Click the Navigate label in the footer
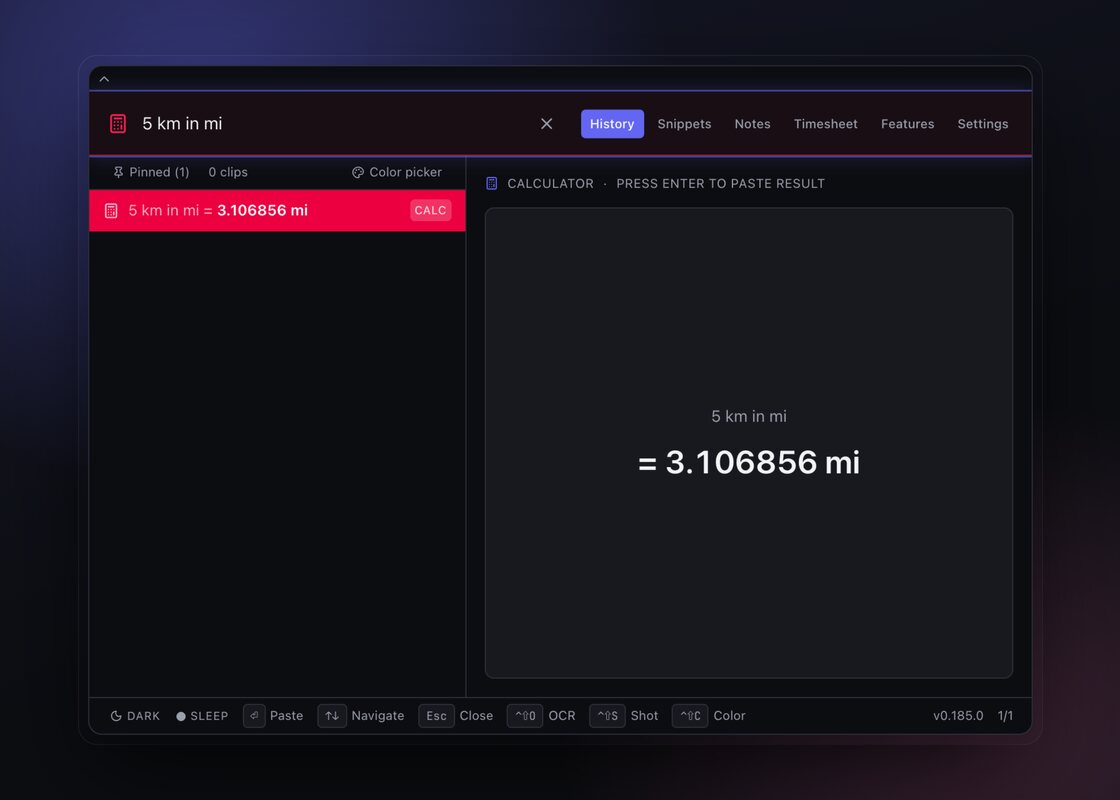Screen dimensions: 1120x800 coord(378,716)
